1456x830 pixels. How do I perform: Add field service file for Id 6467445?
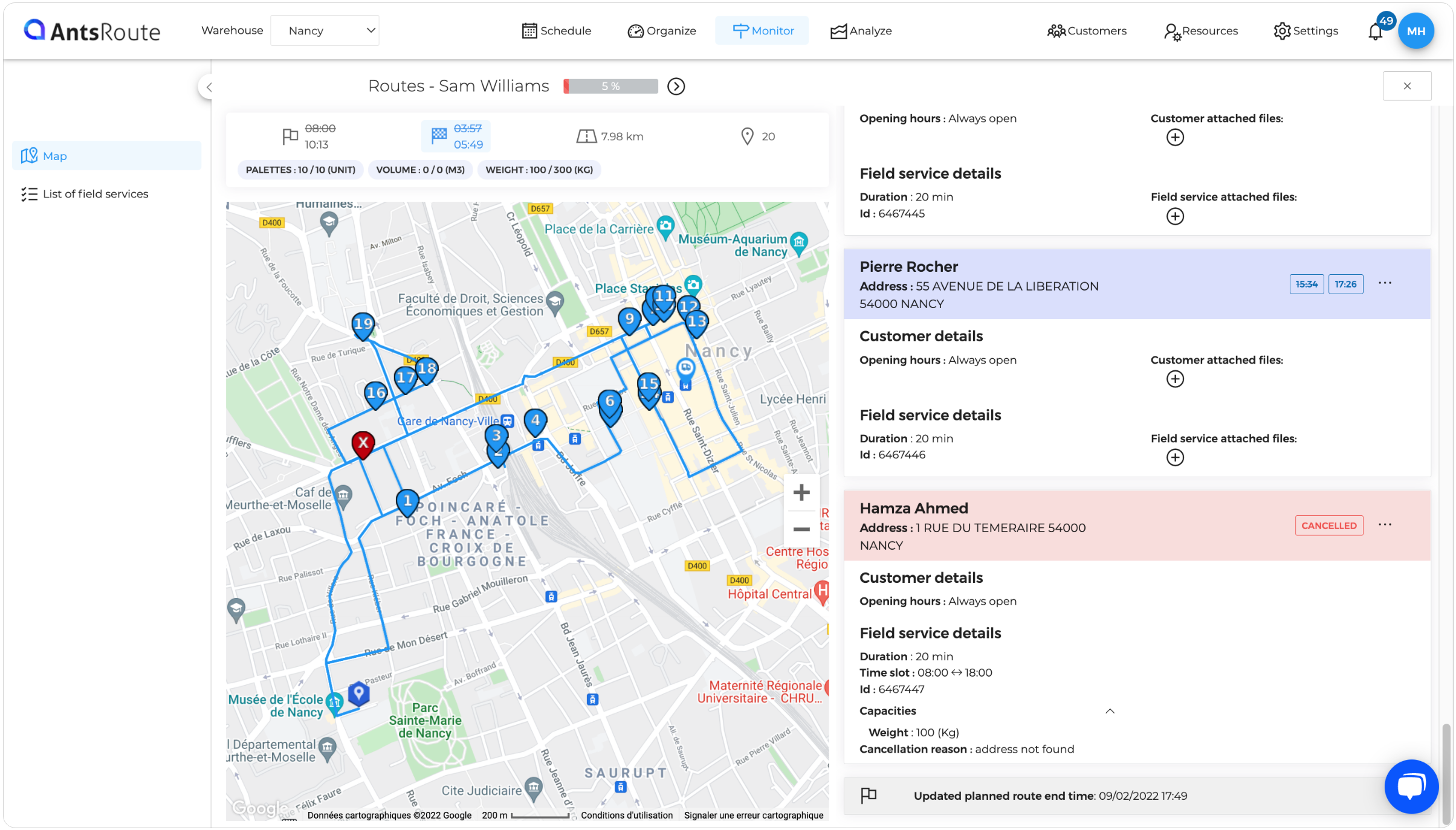click(x=1174, y=216)
